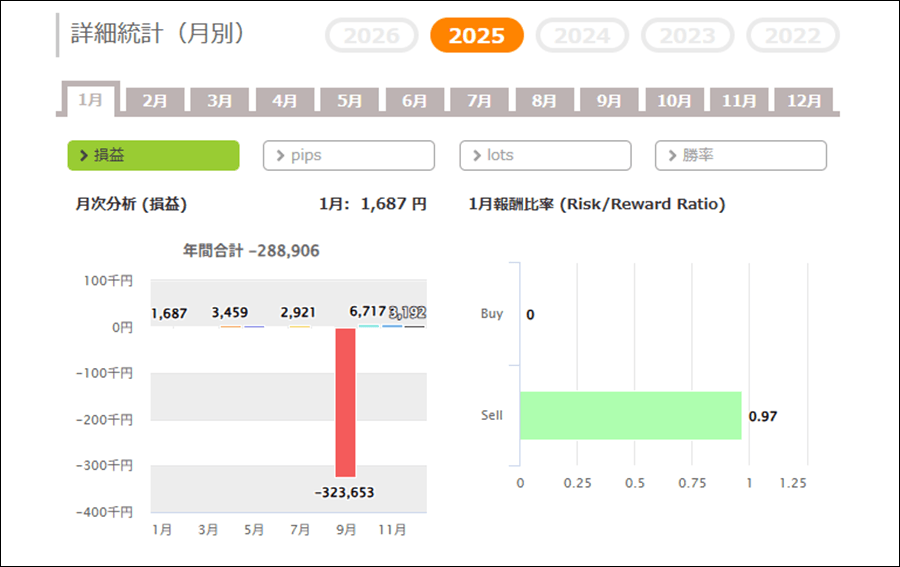
Task: Switch to the 2022 year view
Action: tap(793, 36)
